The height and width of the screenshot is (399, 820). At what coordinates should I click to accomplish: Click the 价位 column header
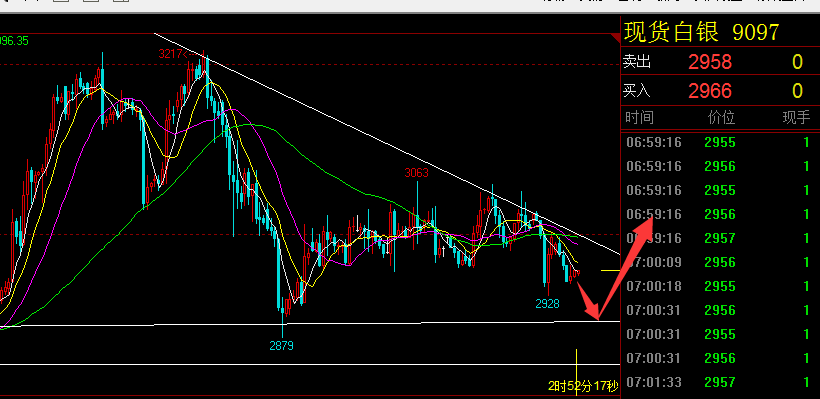(721, 117)
